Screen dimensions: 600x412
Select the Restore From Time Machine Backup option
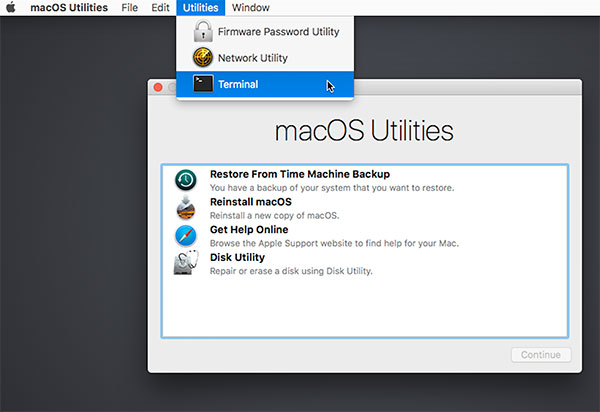point(299,174)
